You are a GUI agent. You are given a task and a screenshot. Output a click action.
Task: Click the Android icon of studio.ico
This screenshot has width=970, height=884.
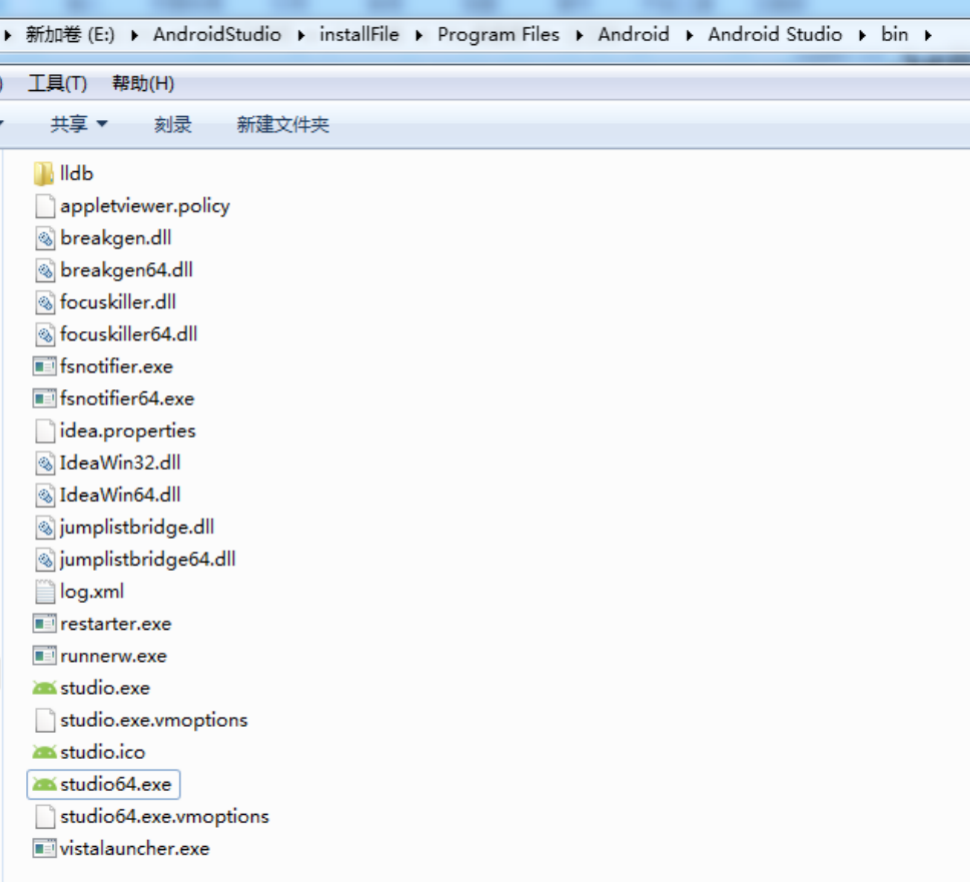tap(44, 752)
